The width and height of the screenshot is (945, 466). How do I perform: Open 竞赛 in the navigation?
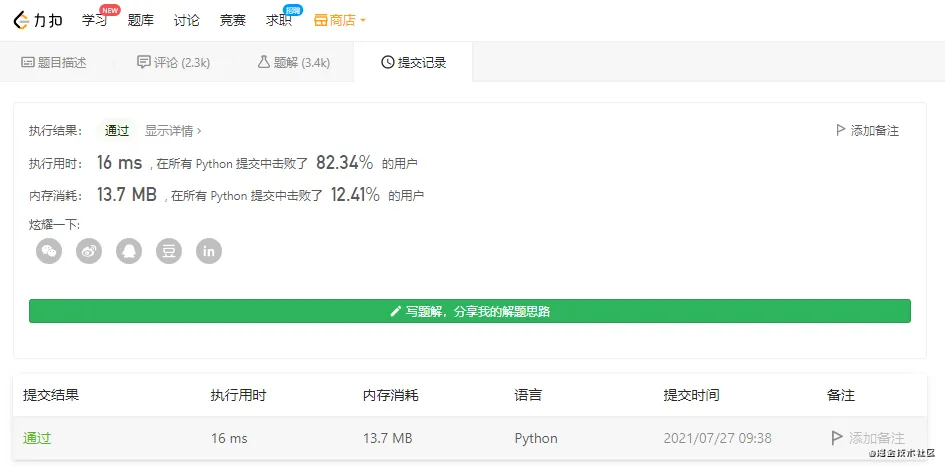click(233, 20)
